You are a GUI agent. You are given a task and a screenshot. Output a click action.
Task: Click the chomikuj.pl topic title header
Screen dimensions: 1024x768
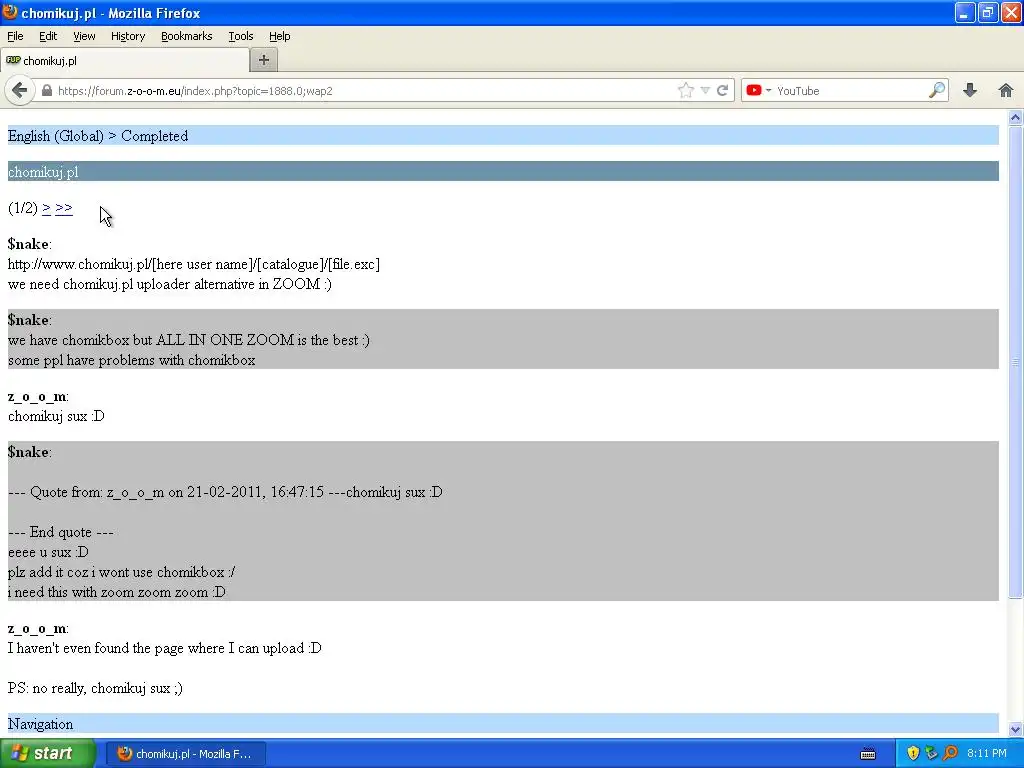tap(43, 172)
